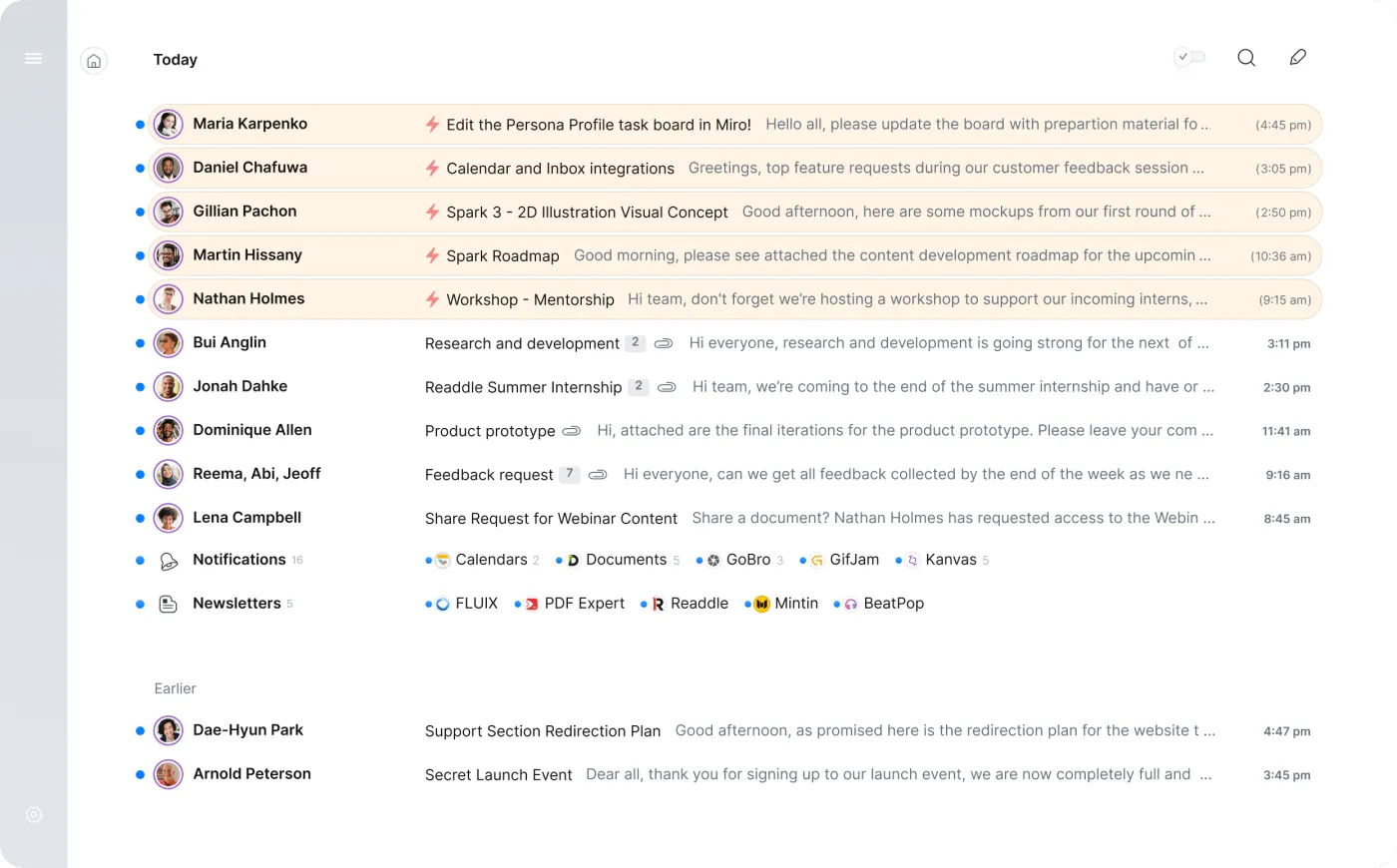Open Readdle newsletter sender
Image resolution: width=1397 pixels, height=868 pixels.
(x=685, y=604)
